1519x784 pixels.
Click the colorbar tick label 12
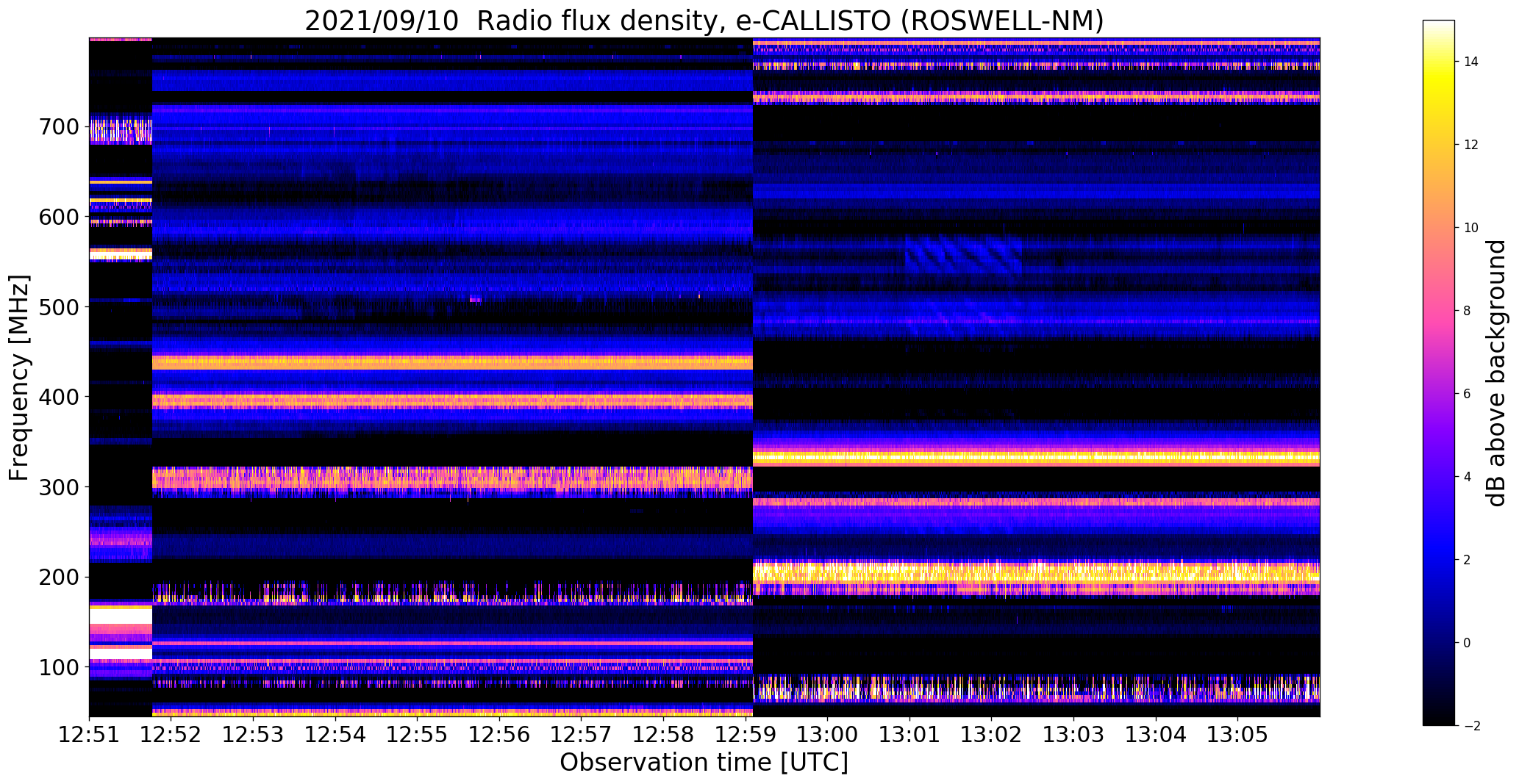1471,145
